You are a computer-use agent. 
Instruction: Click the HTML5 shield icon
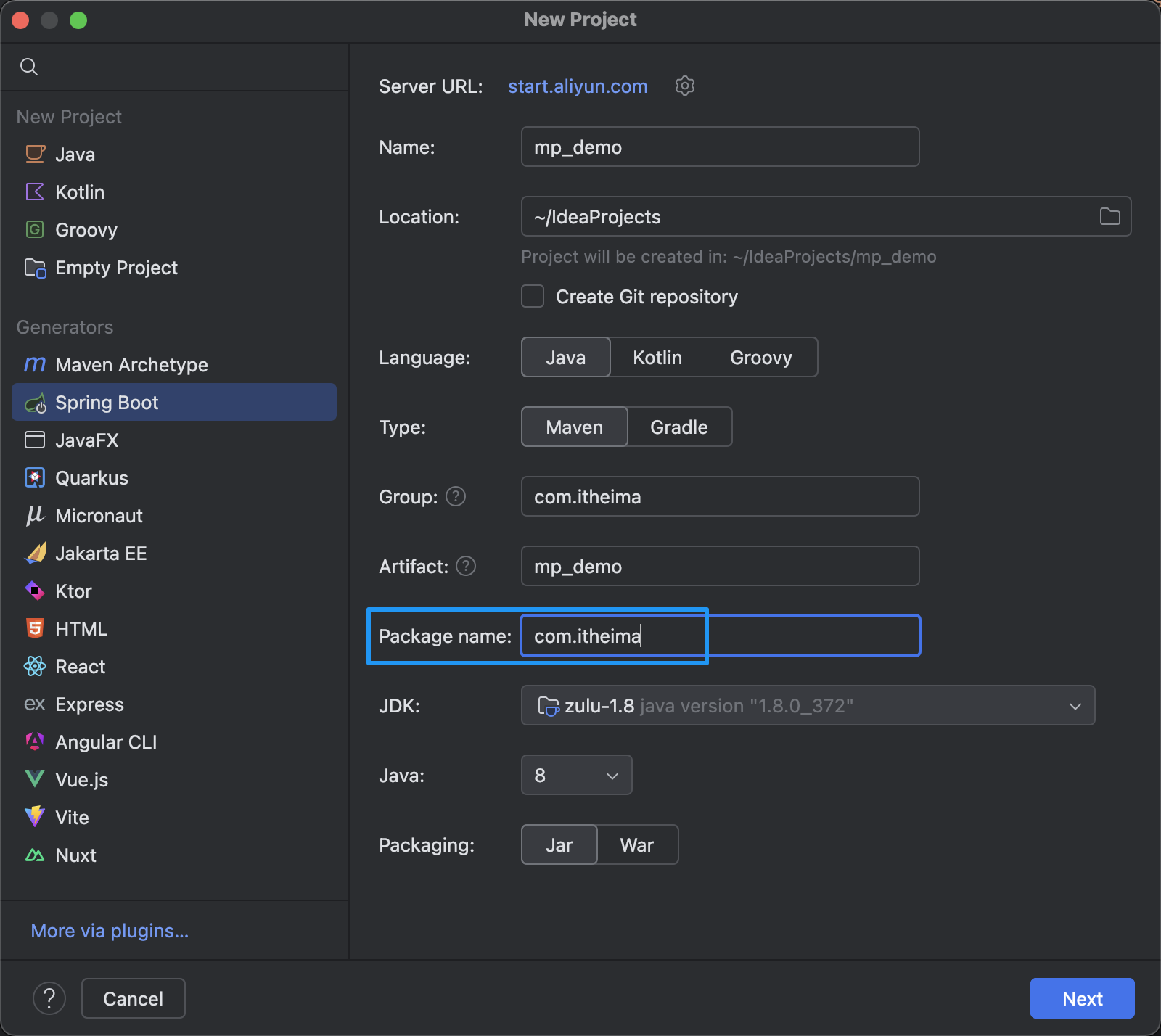click(35, 628)
